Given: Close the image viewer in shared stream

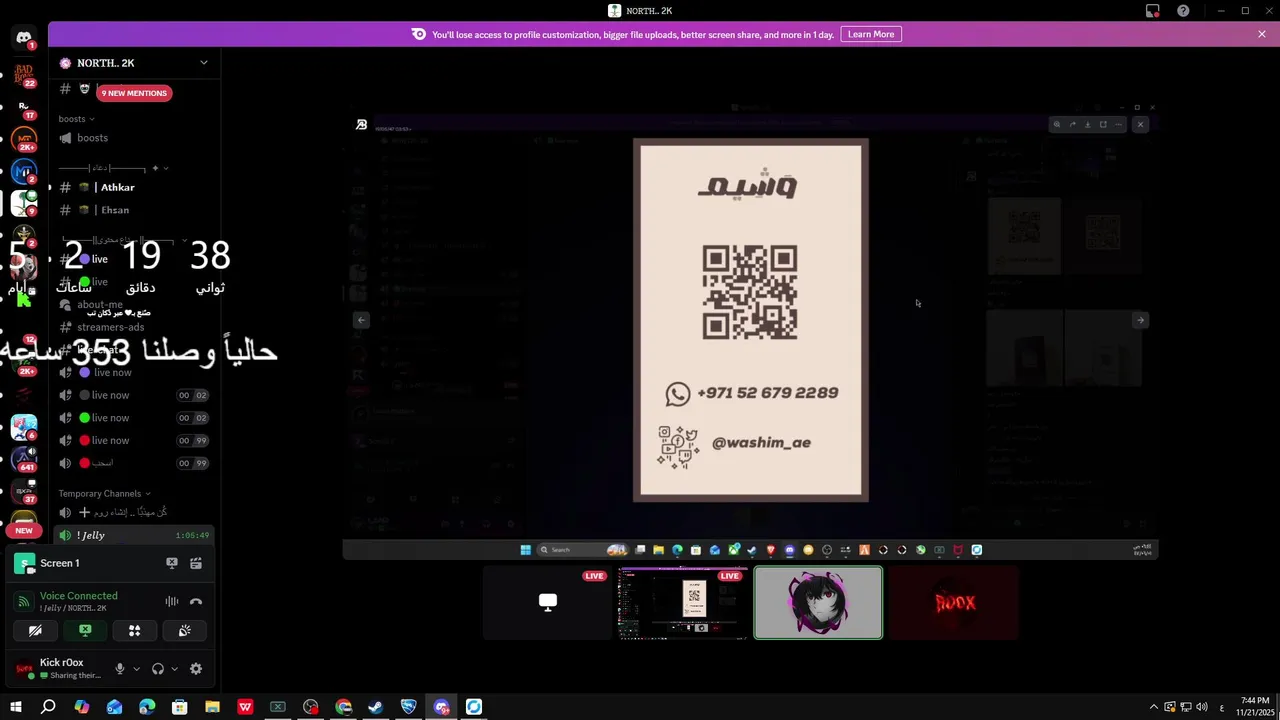Looking at the screenshot, I should tap(1140, 124).
